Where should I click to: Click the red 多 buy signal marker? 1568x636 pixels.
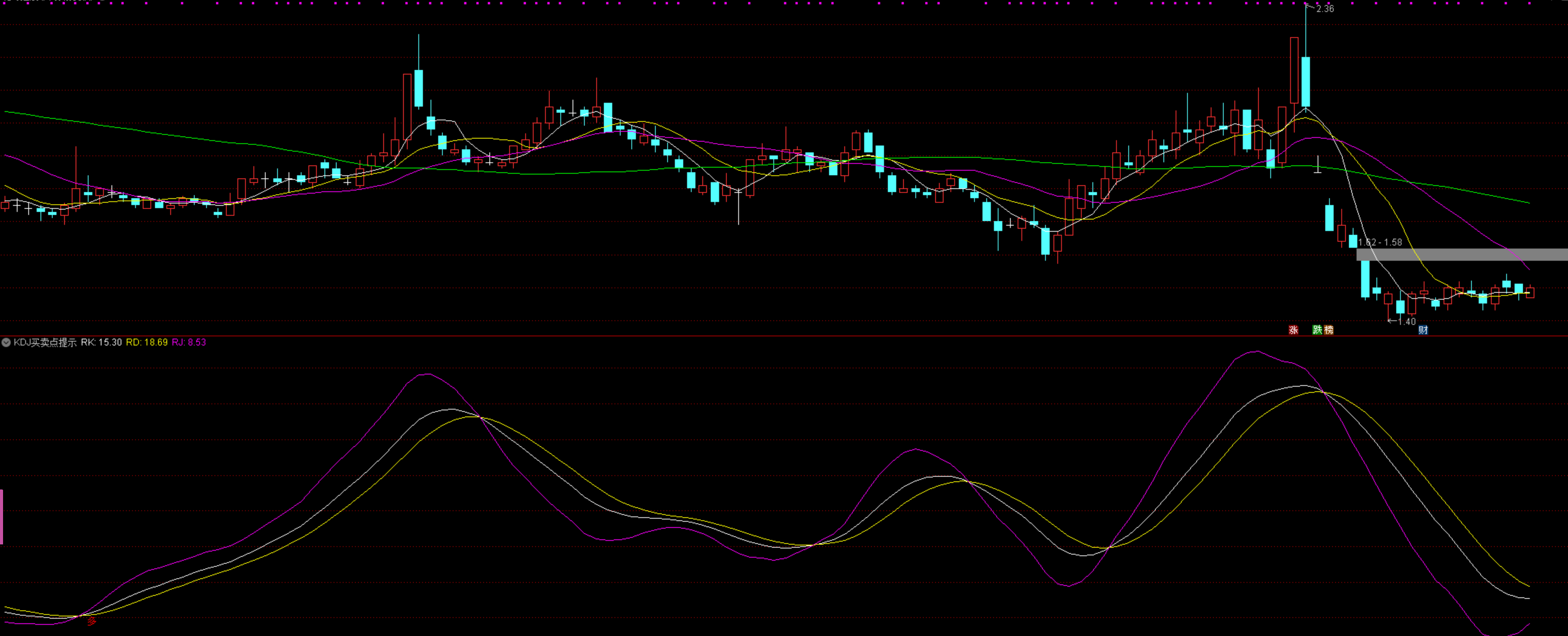click(x=92, y=621)
